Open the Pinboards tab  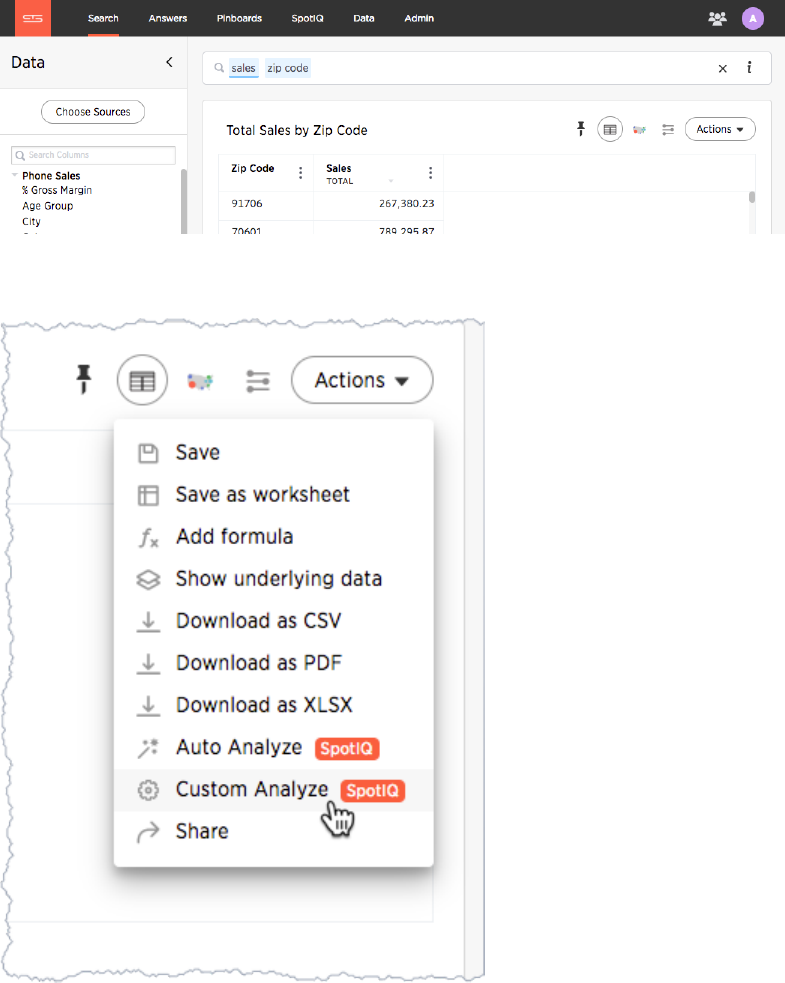pyautogui.click(x=239, y=18)
